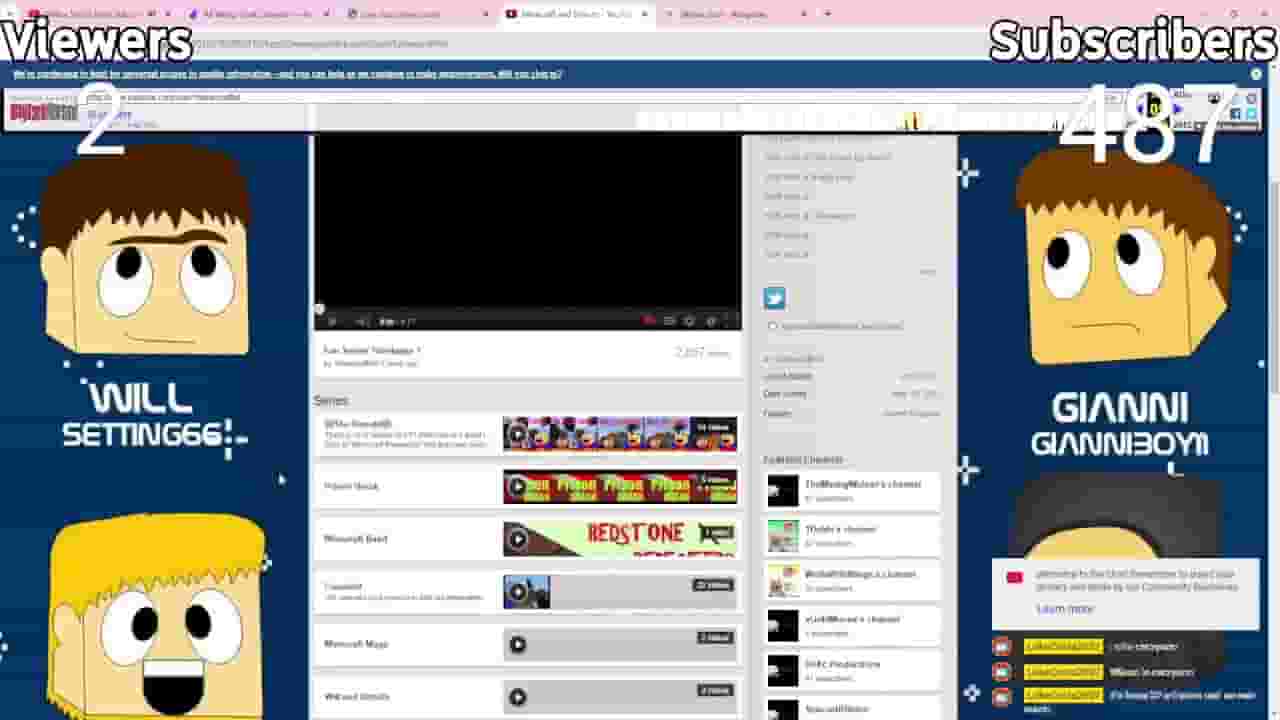Click the black video player area

tap(528, 218)
